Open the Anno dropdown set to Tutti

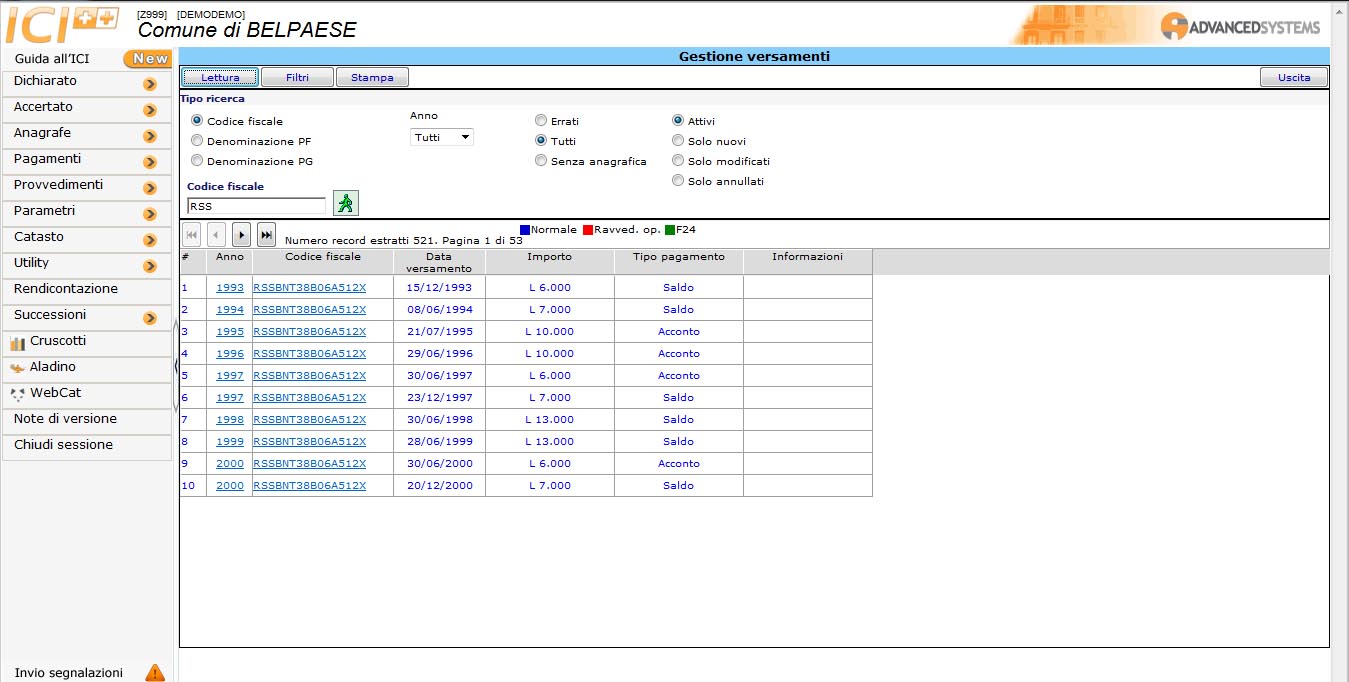click(x=442, y=137)
